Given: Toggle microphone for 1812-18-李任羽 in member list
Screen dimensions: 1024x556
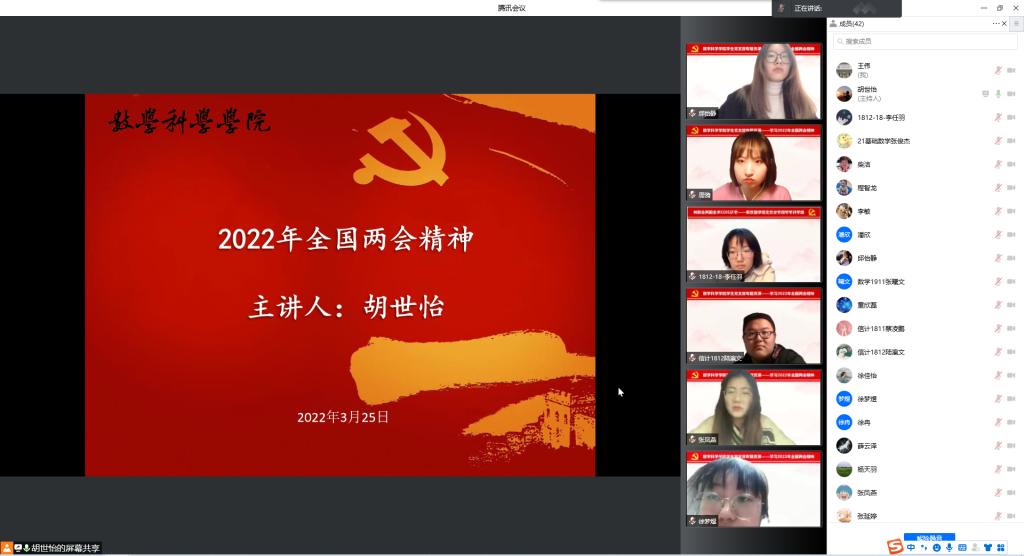Looking at the screenshot, I should (998, 117).
